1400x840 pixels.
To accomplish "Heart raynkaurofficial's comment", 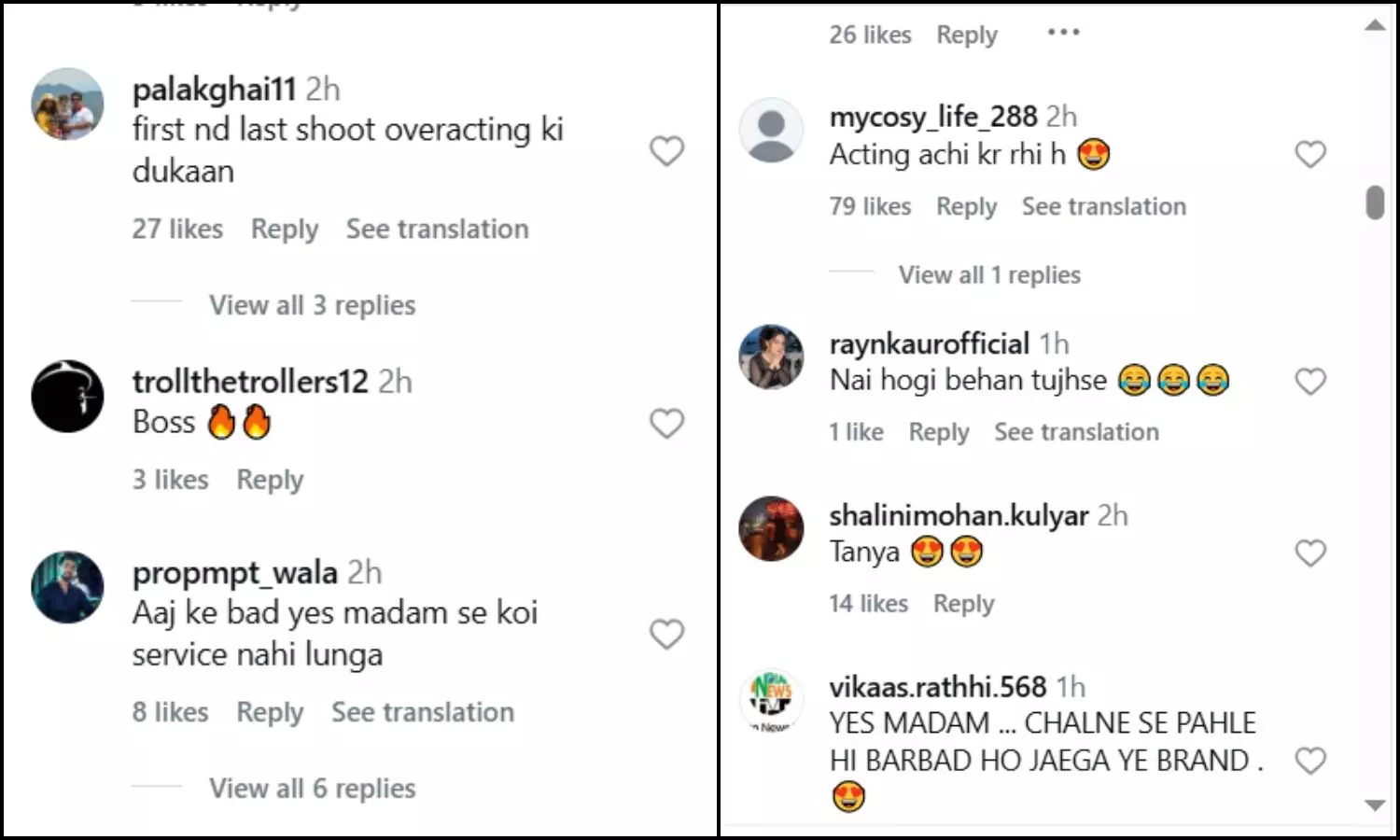I will click(1310, 381).
